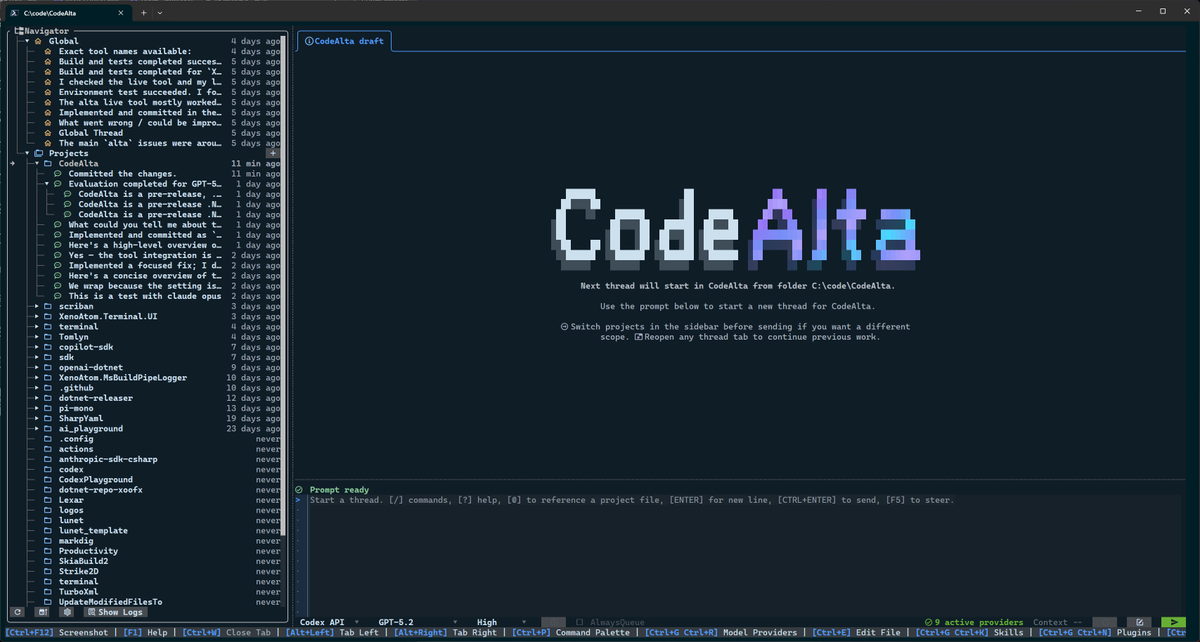The width and height of the screenshot is (1200, 642).
Task: Click Model Providers in the bottom bar
Action: click(721, 632)
